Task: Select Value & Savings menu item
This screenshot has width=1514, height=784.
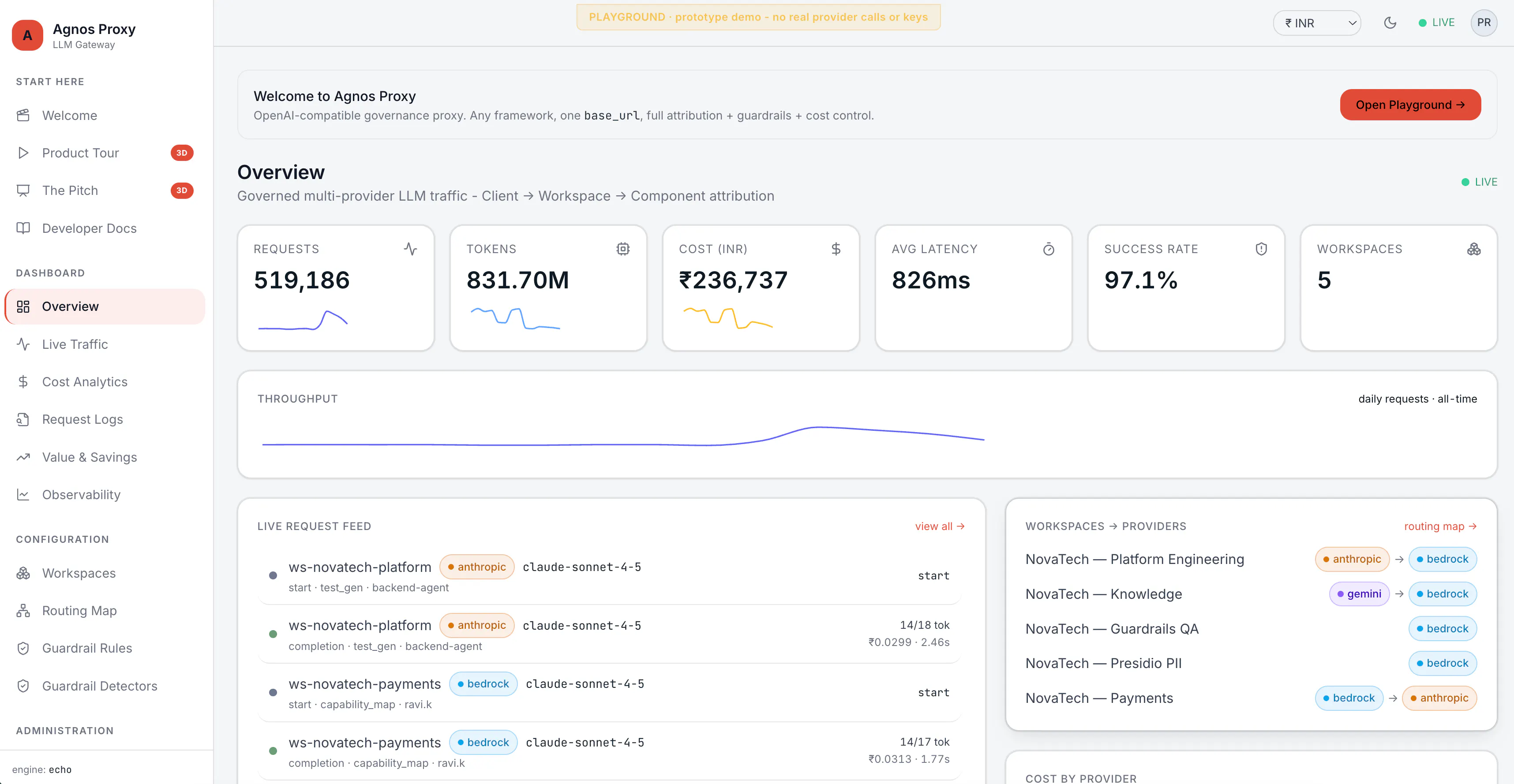Action: (105, 457)
